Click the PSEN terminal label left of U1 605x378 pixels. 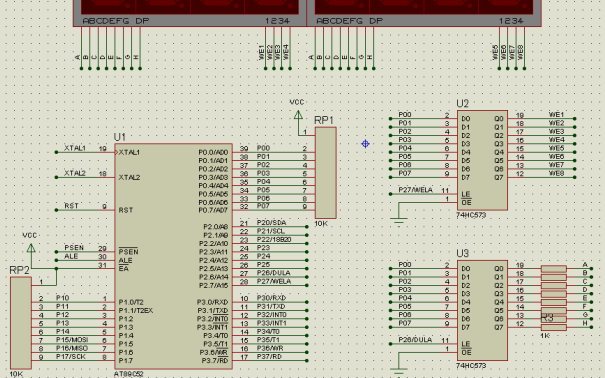74,248
